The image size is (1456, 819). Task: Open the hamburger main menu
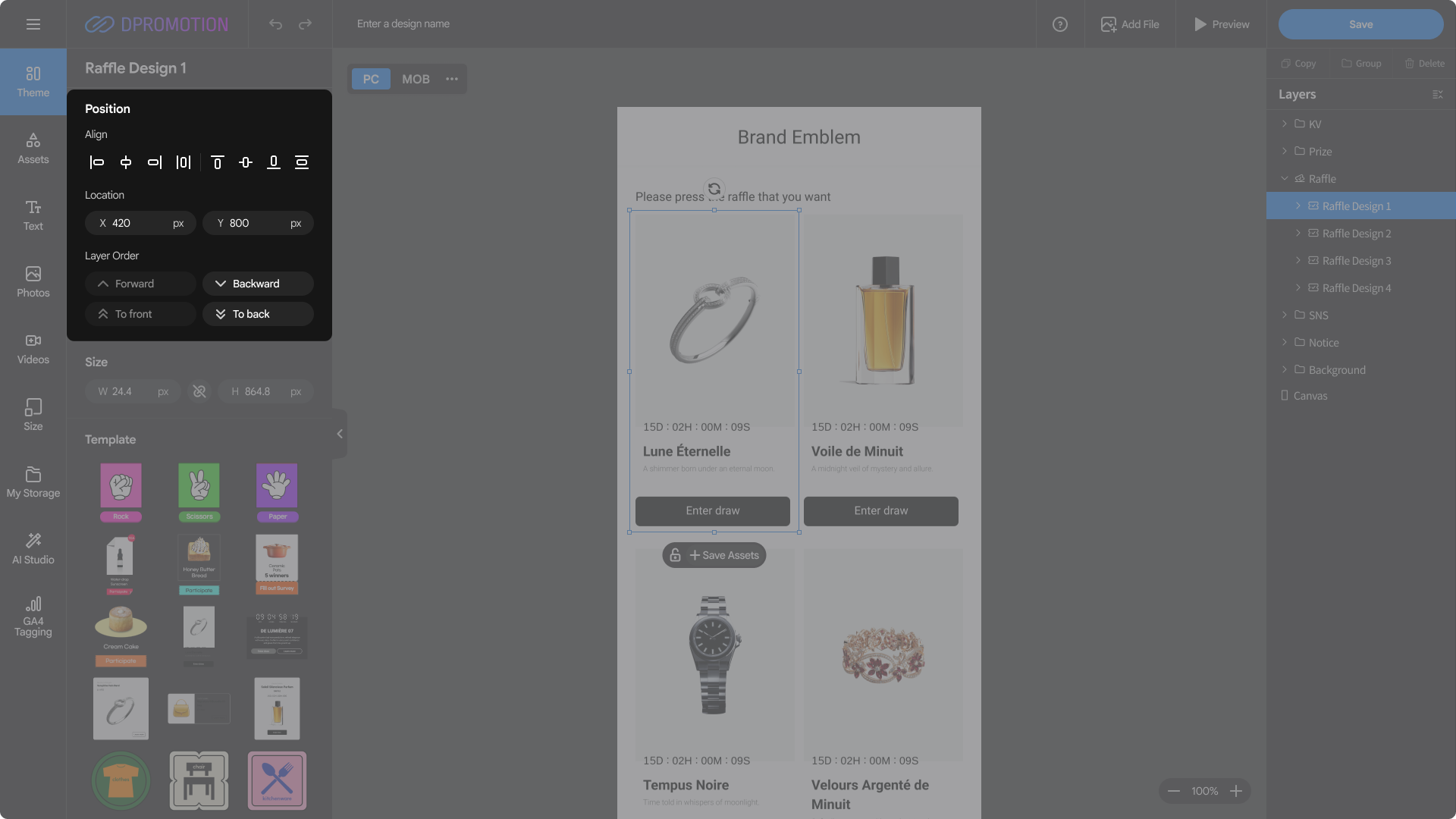pos(33,24)
